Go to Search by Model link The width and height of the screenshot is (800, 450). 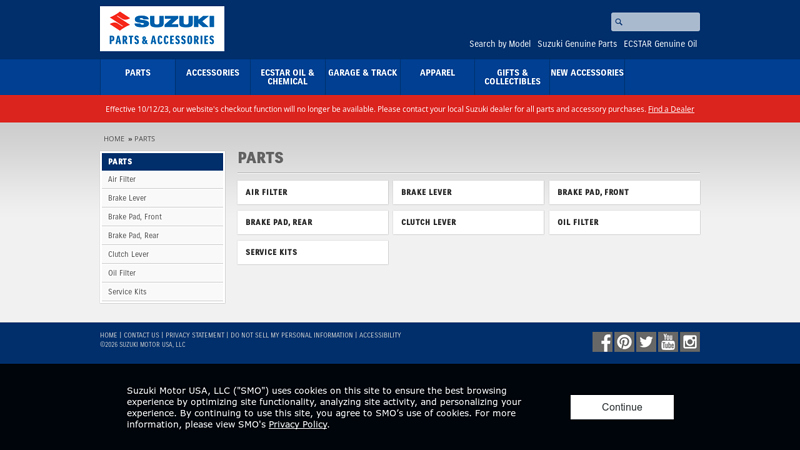pos(500,44)
